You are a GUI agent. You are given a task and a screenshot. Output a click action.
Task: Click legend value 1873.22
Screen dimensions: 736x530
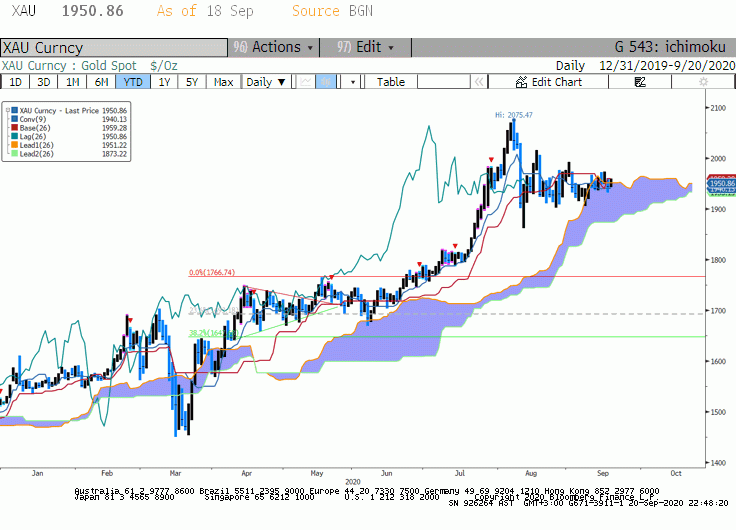point(115,154)
